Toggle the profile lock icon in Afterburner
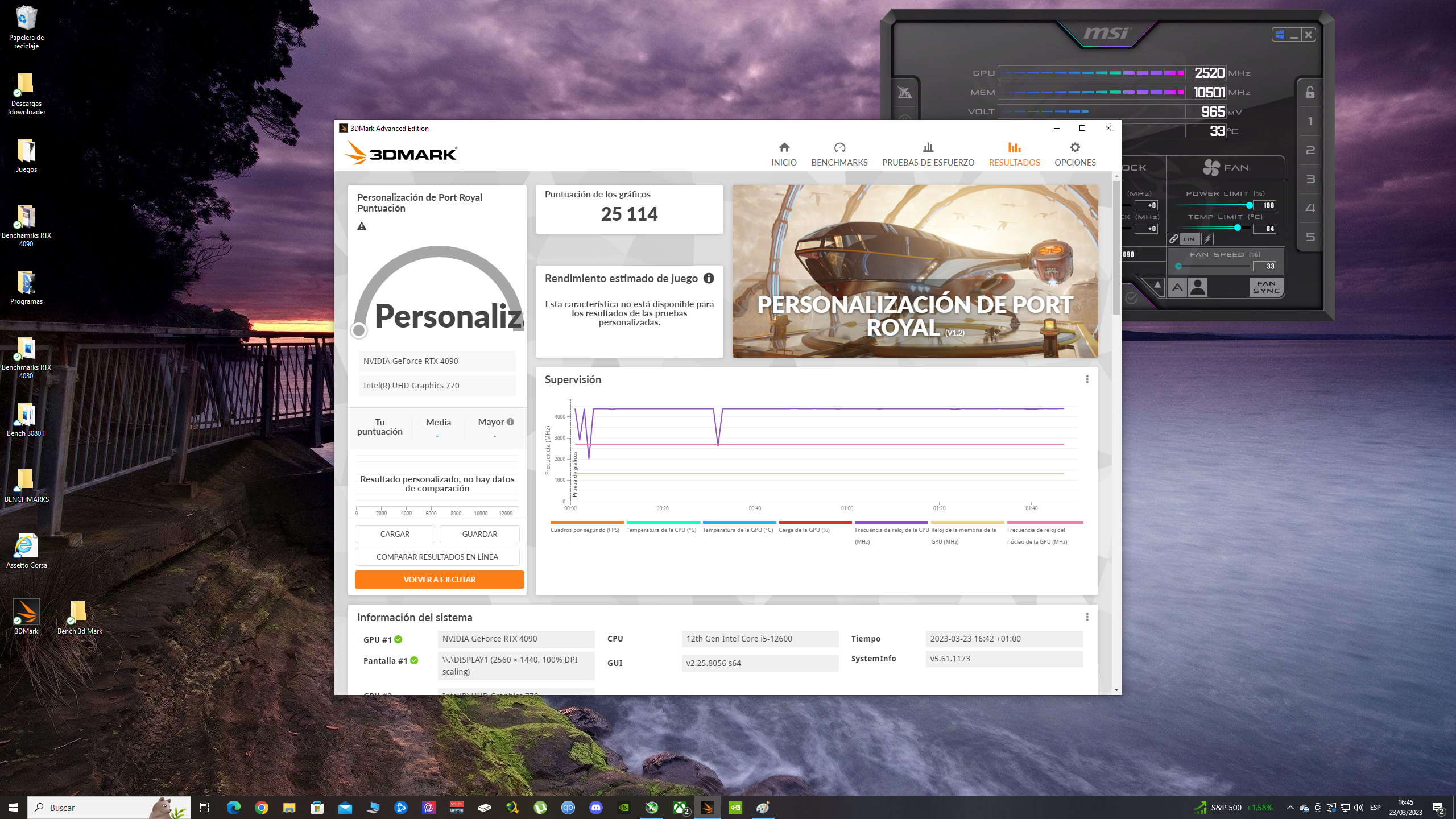Screen dimensions: 1456x819 click(1310, 92)
